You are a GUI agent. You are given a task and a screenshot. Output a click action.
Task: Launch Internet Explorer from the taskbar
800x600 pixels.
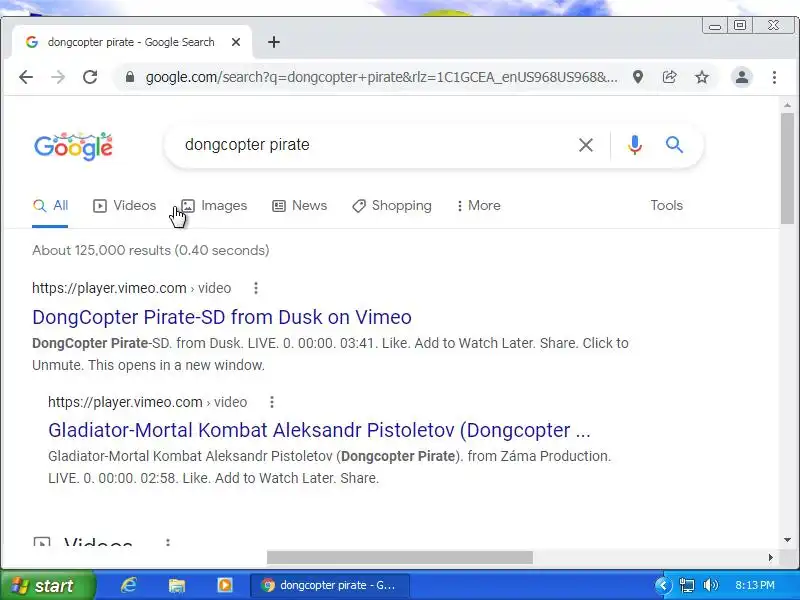pyautogui.click(x=129, y=585)
